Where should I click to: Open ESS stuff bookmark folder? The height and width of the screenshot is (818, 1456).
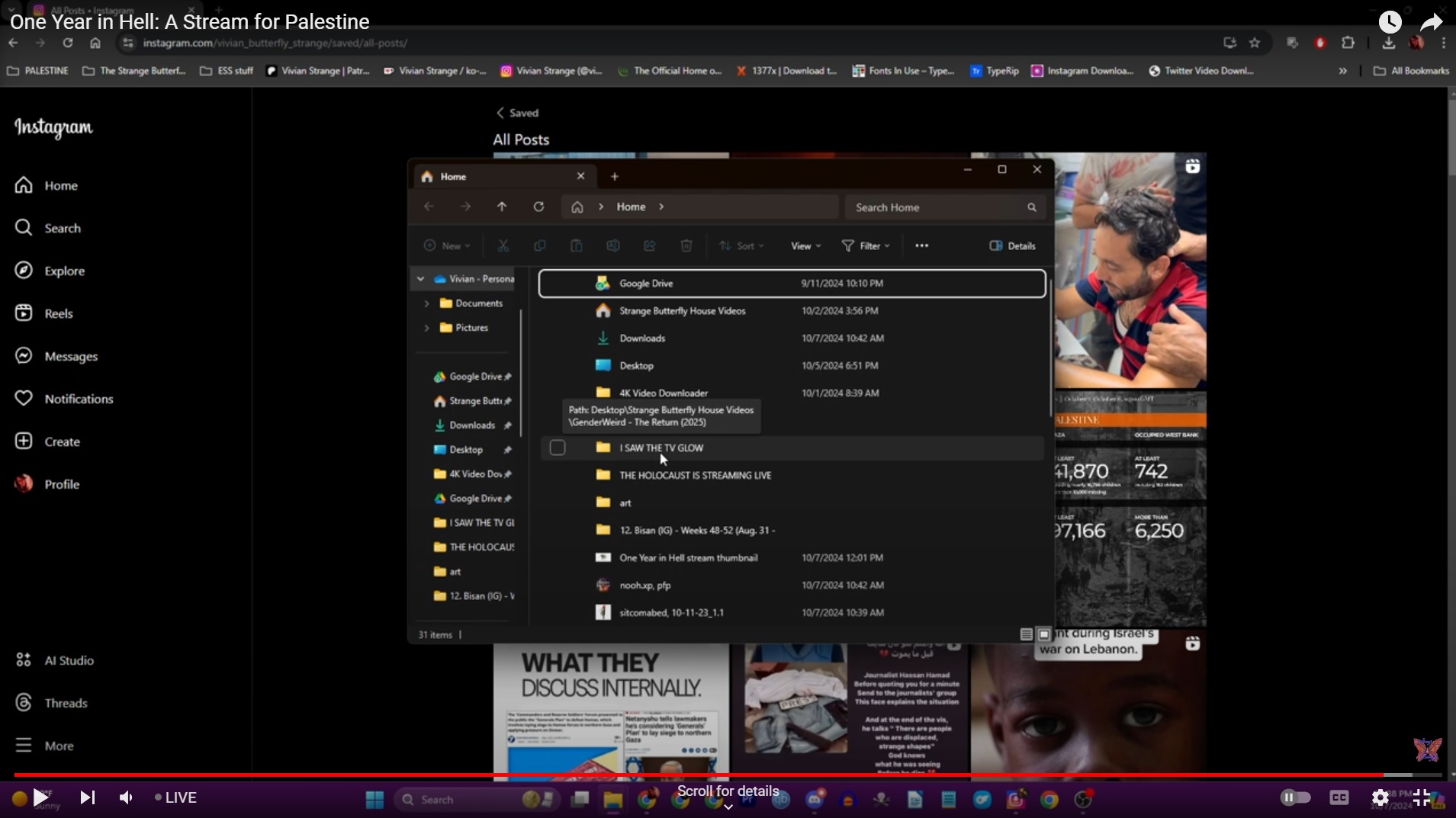click(227, 71)
